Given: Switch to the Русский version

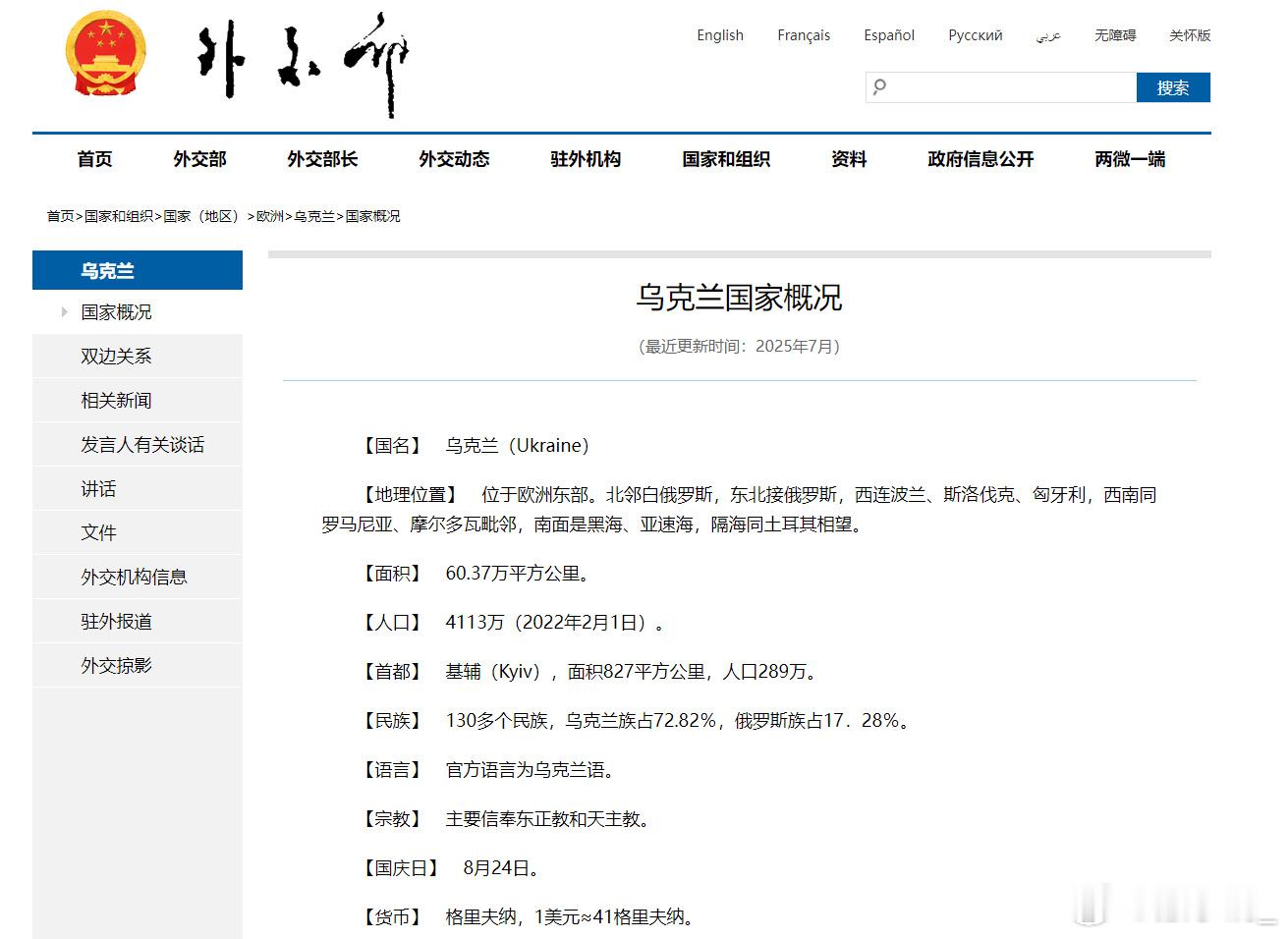Looking at the screenshot, I should point(976,35).
